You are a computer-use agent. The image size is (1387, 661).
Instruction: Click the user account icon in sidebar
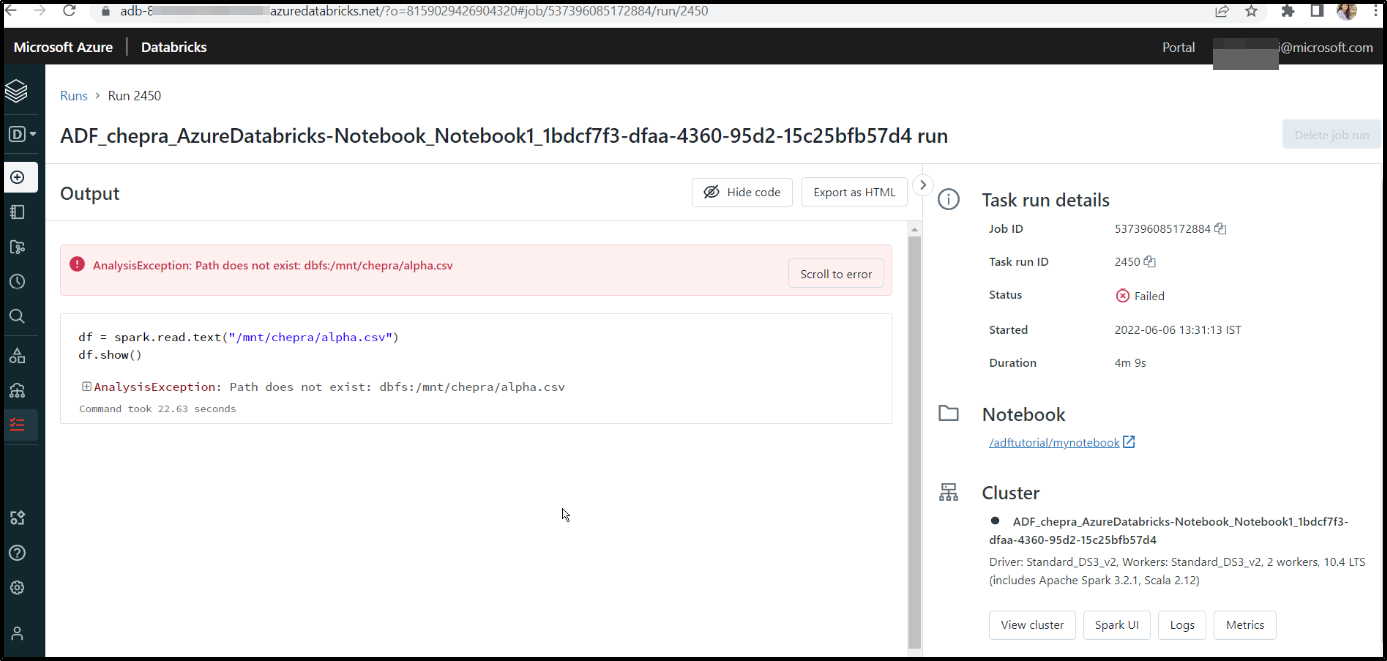tap(17, 633)
